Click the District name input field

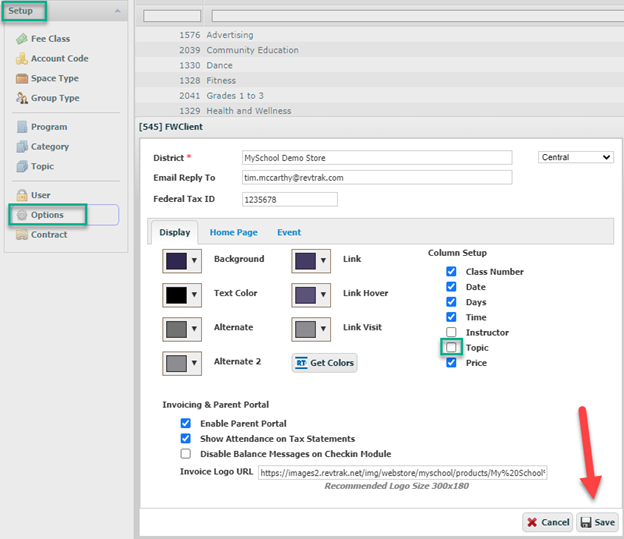click(x=377, y=158)
